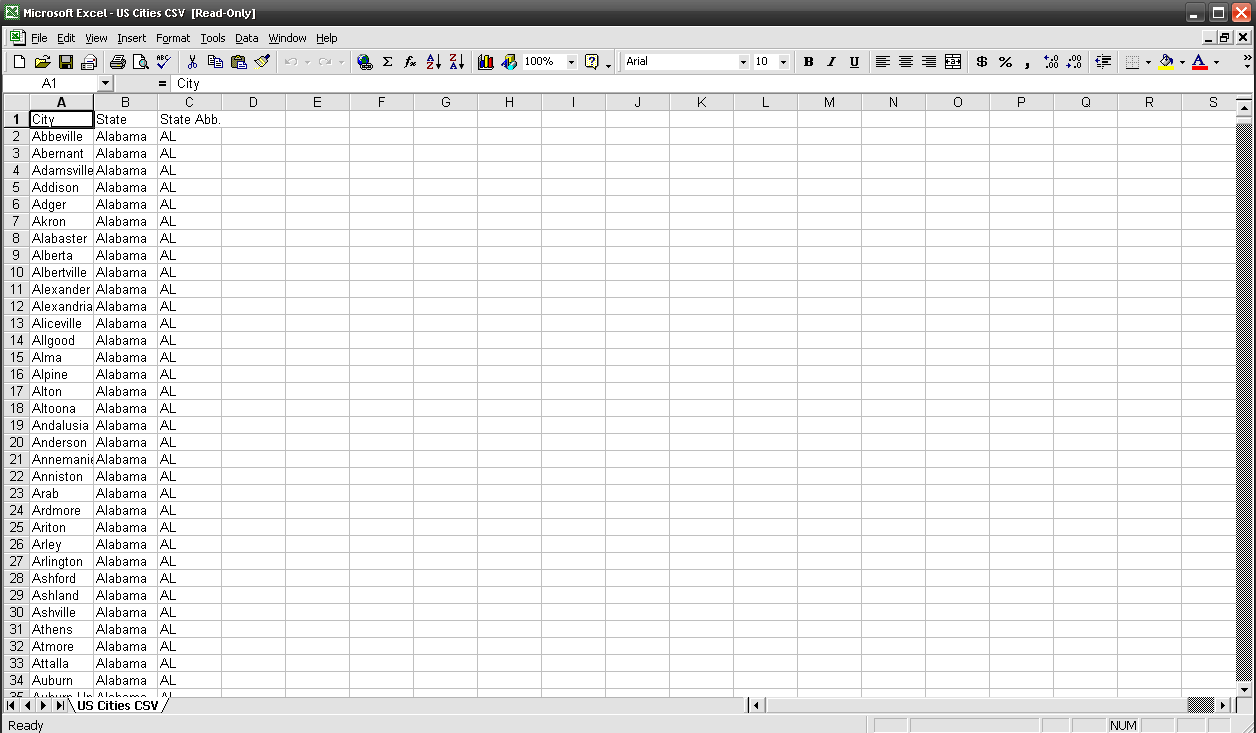
Task: Open the Drawing toolbar icon
Action: coord(509,62)
